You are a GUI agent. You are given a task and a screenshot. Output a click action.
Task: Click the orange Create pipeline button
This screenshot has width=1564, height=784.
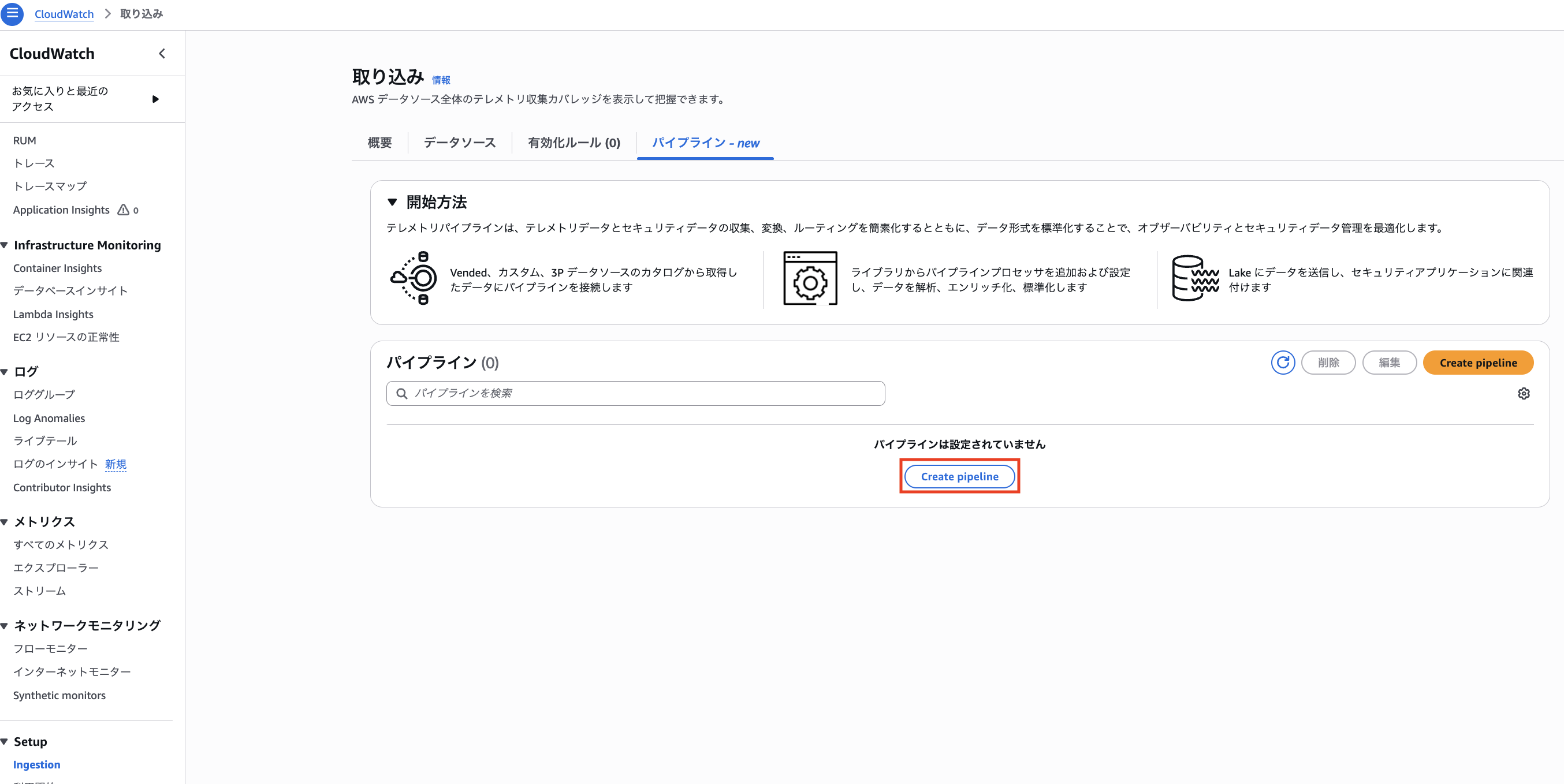coord(1479,362)
